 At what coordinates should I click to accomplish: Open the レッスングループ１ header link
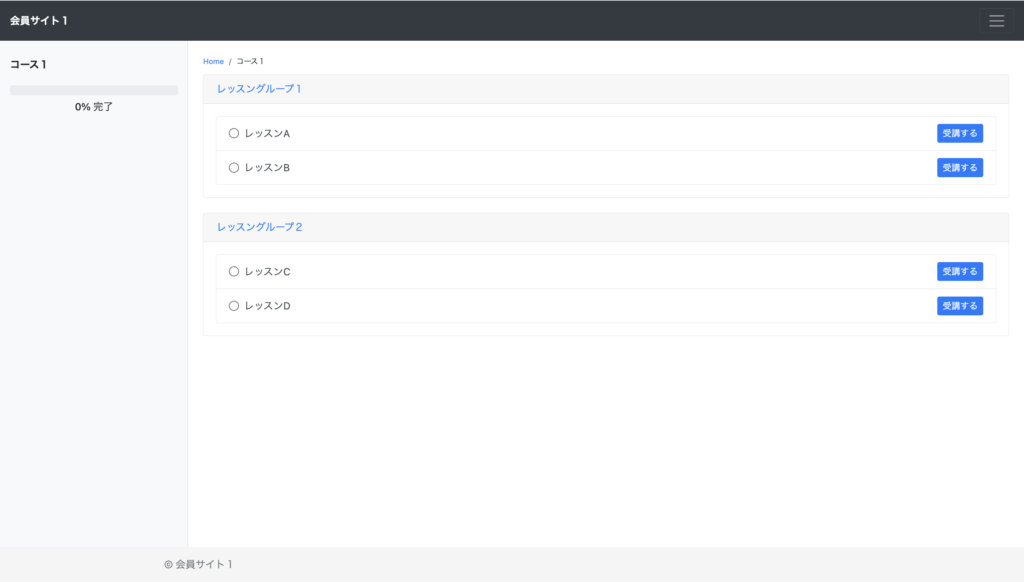pyautogui.click(x=259, y=89)
